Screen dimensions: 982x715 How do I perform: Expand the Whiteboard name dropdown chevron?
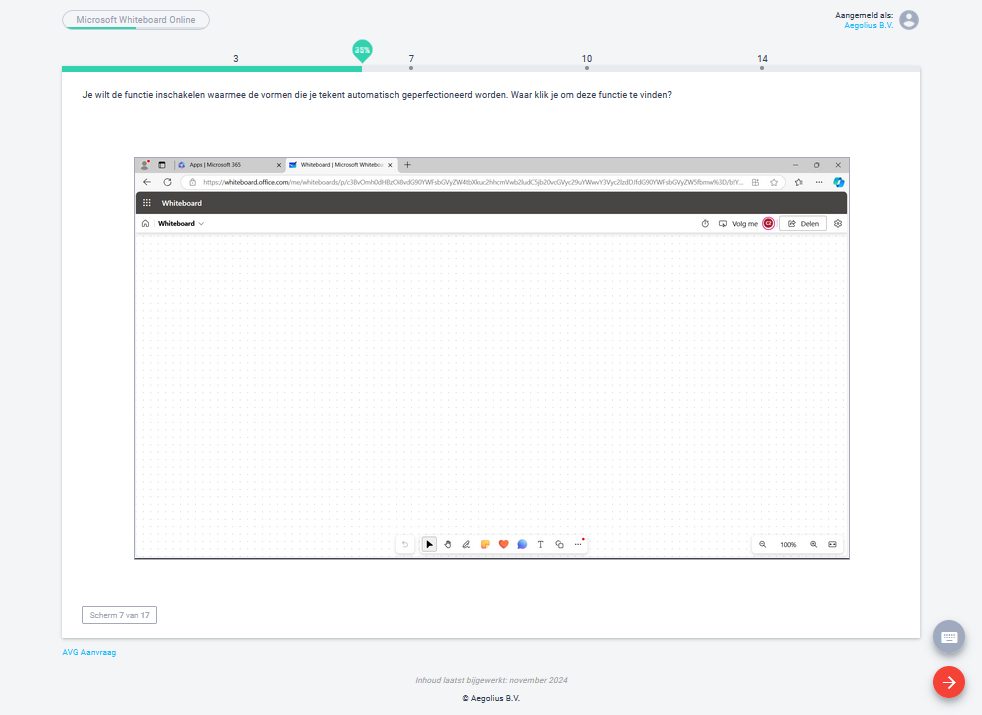[201, 224]
